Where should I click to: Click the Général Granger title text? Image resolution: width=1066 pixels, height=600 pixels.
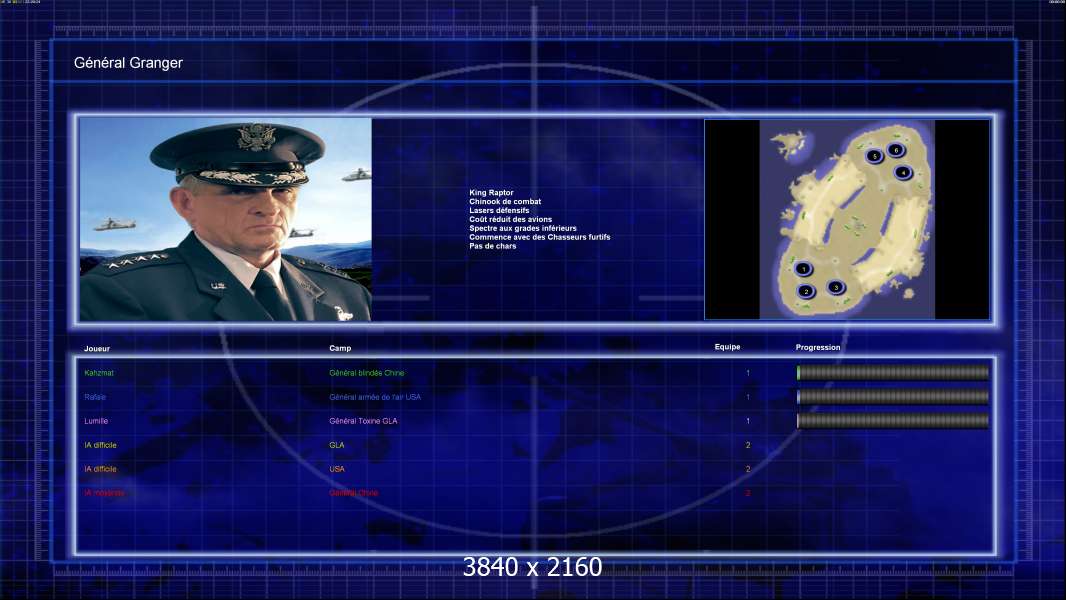[x=128, y=63]
